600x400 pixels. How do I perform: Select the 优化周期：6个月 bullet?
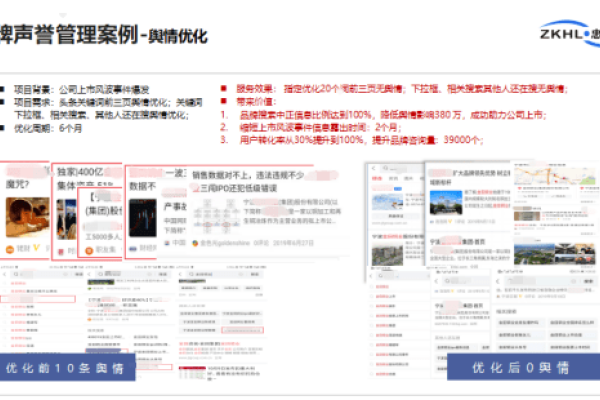pyautogui.click(x=48, y=128)
